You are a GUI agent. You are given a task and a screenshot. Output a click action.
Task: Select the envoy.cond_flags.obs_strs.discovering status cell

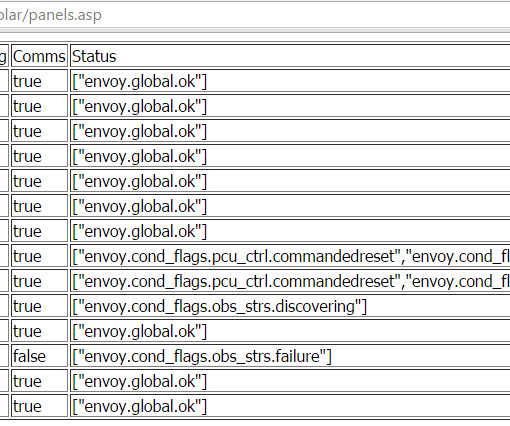pos(290,306)
